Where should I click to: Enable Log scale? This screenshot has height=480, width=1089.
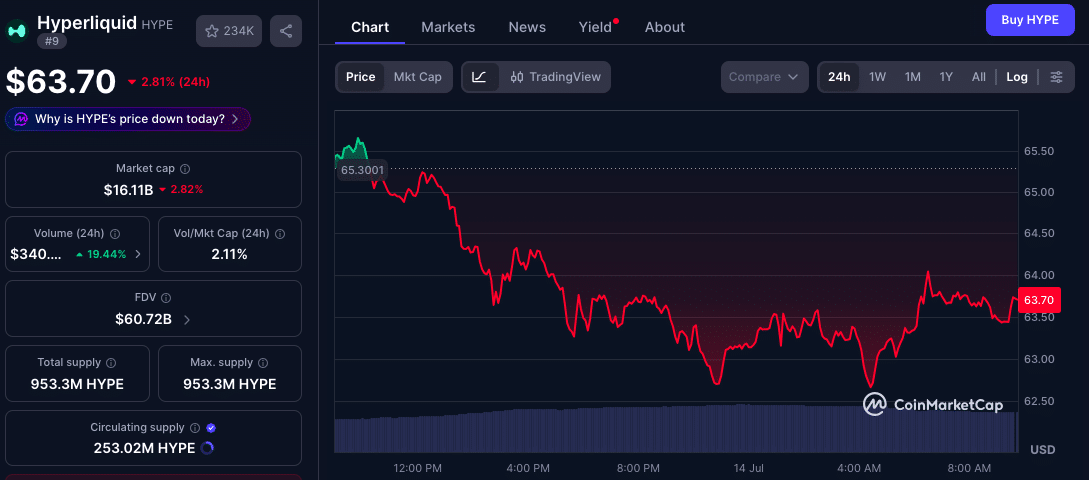pos(1017,77)
